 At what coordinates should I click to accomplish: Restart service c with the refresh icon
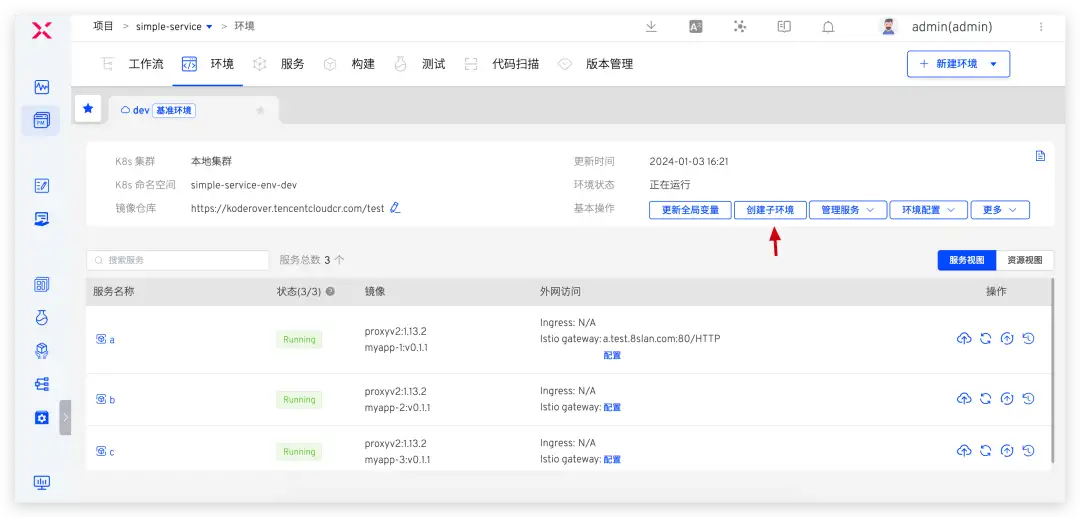[986, 451]
